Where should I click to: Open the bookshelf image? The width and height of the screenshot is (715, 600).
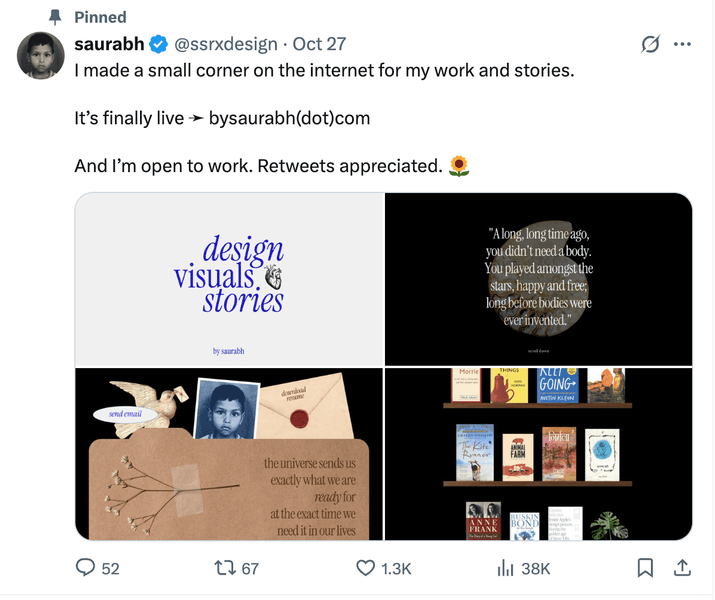coord(539,454)
